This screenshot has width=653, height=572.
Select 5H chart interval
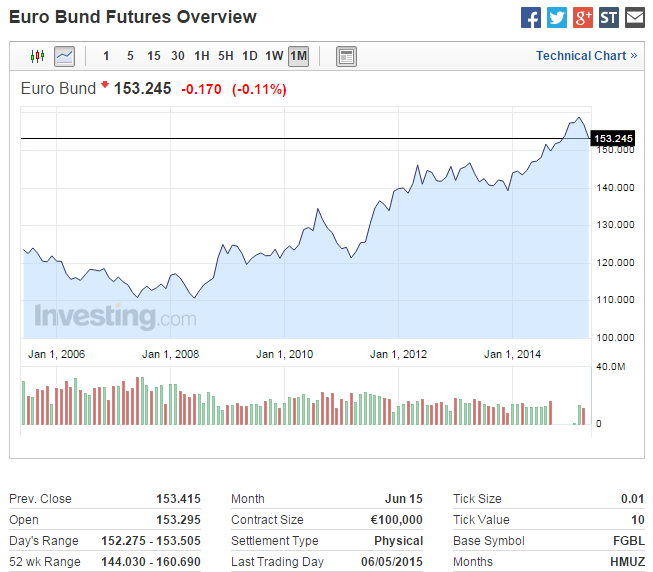click(226, 56)
